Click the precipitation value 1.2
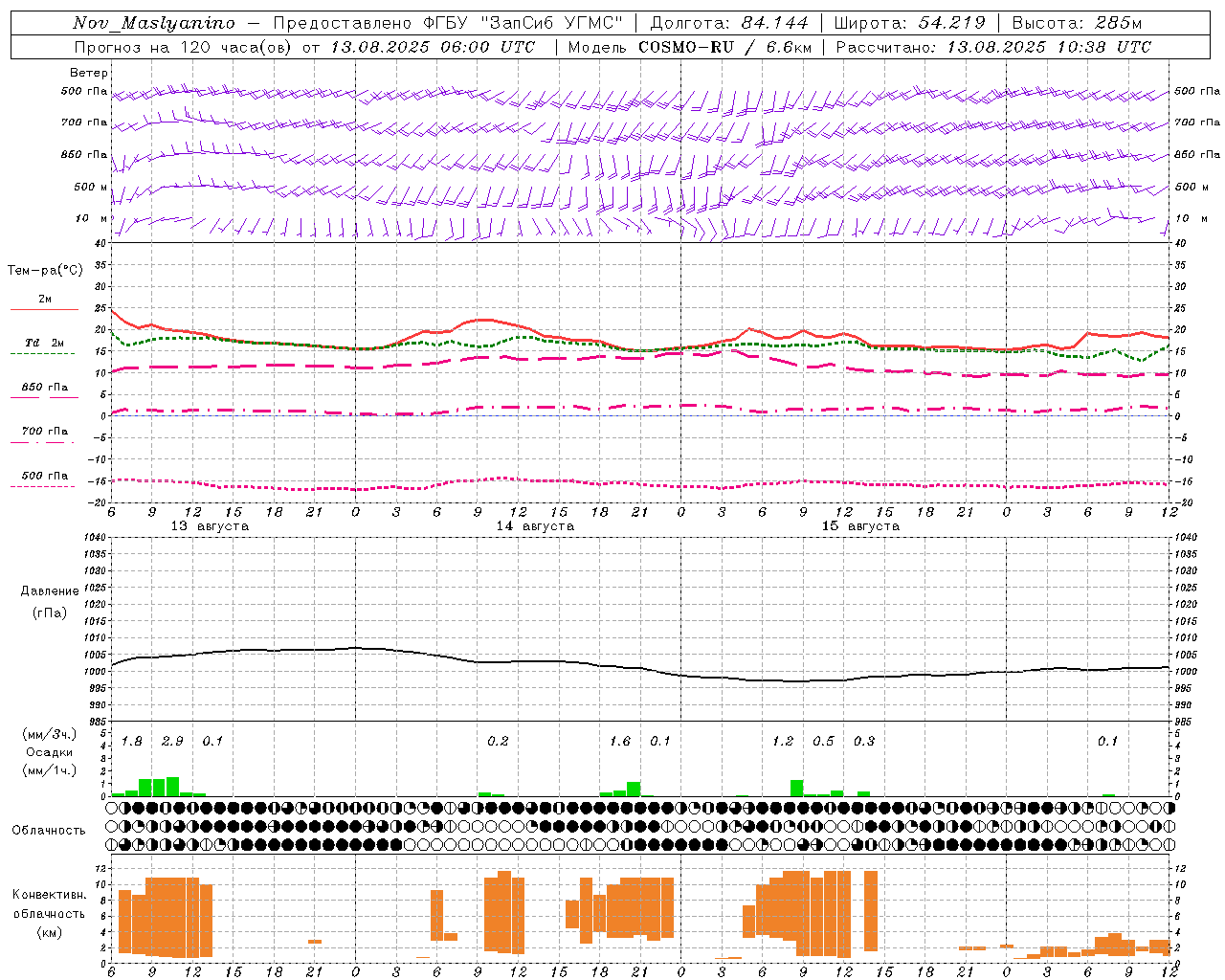This screenshot has height=980, width=1225. point(783,742)
